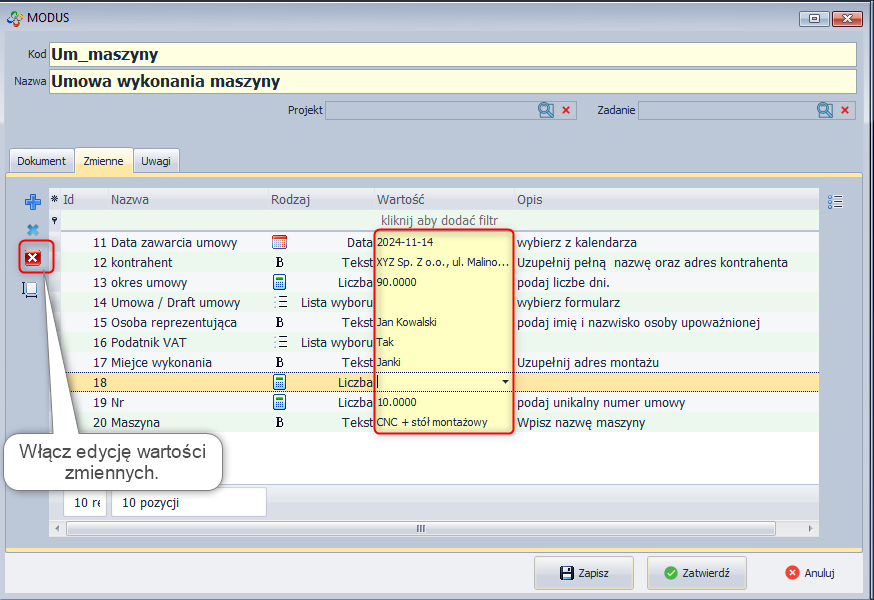Open the Projekt search magnifier

point(546,110)
